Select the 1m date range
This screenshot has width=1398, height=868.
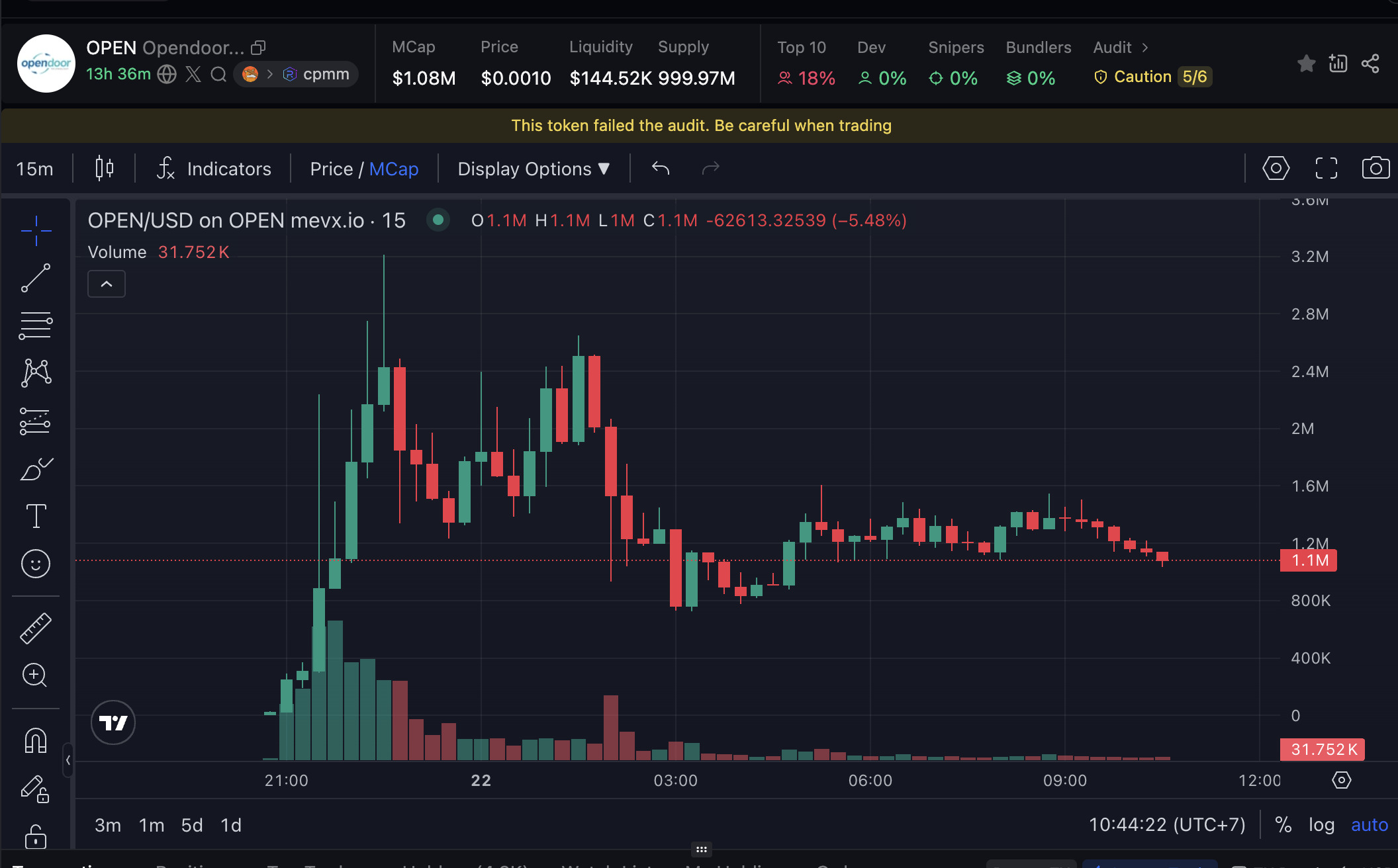coord(152,825)
